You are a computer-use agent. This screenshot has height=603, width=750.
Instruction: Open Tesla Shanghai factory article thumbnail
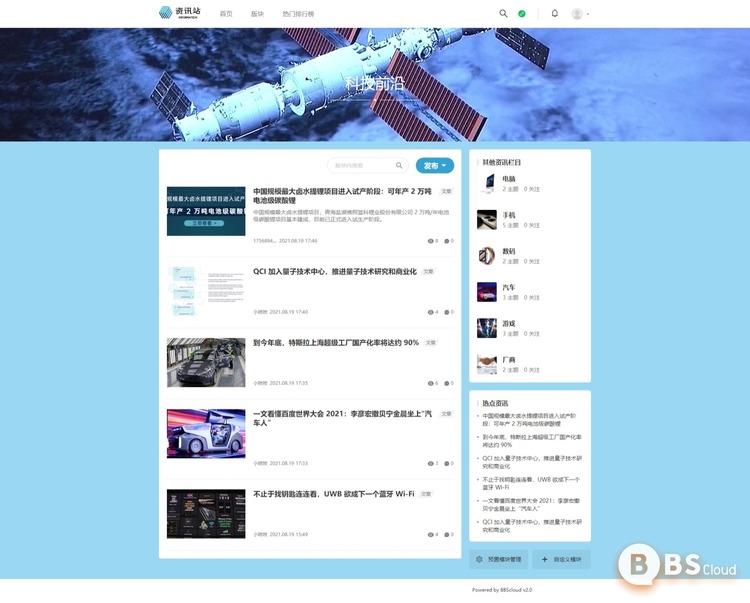[206, 362]
